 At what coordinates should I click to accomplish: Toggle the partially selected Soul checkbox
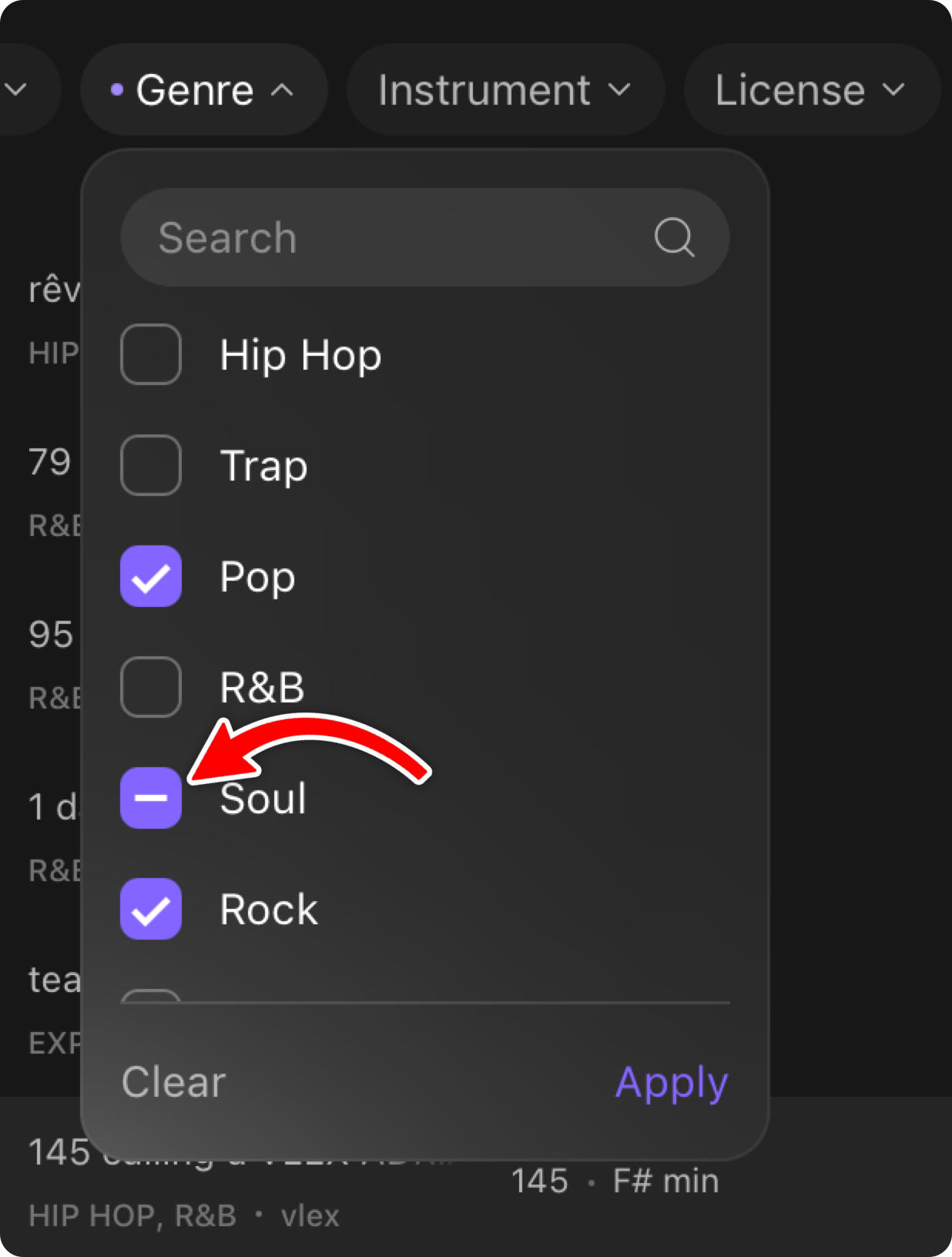point(151,798)
